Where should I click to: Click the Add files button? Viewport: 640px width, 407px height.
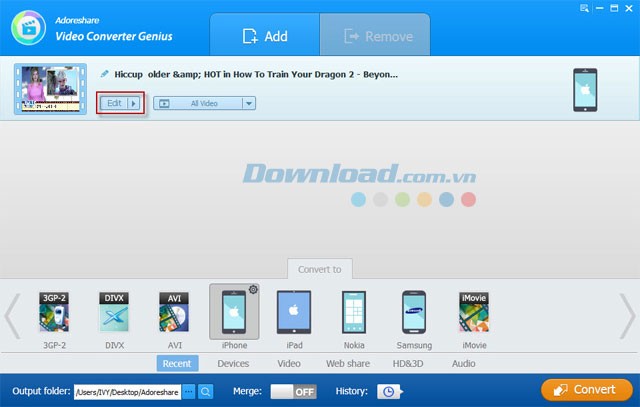[x=264, y=36]
